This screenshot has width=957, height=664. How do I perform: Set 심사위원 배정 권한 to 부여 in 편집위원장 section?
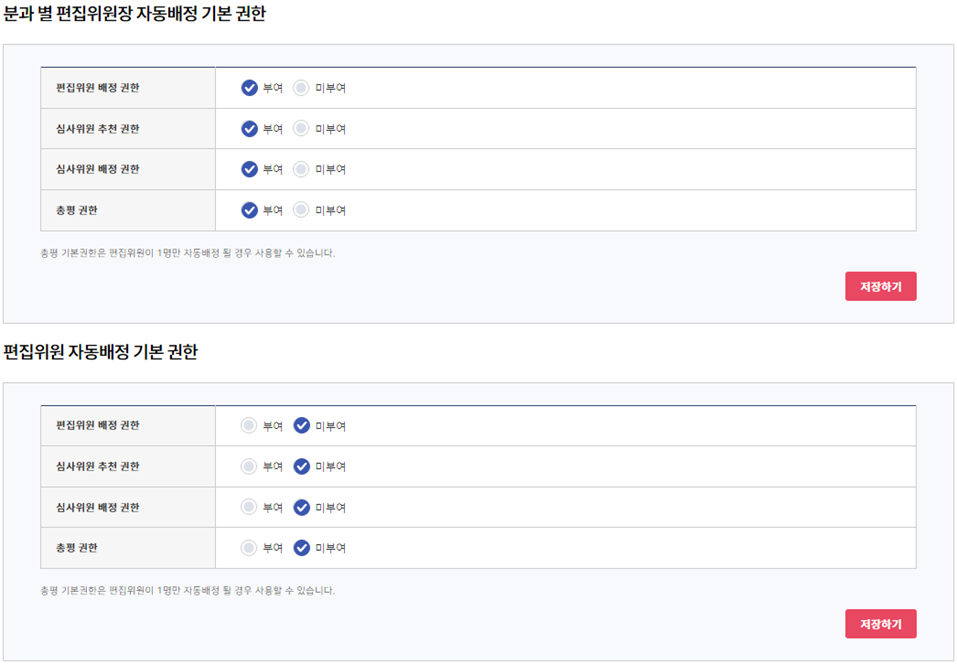point(250,169)
